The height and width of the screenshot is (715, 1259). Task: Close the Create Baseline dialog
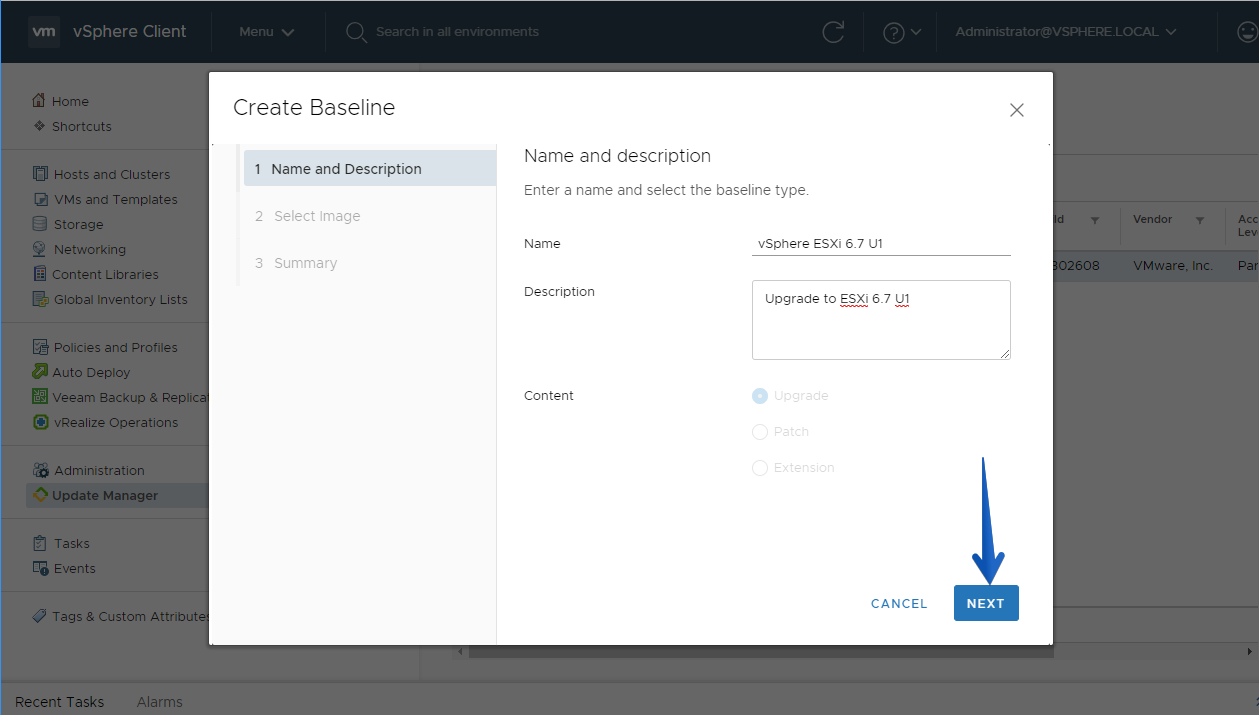coord(1017,110)
